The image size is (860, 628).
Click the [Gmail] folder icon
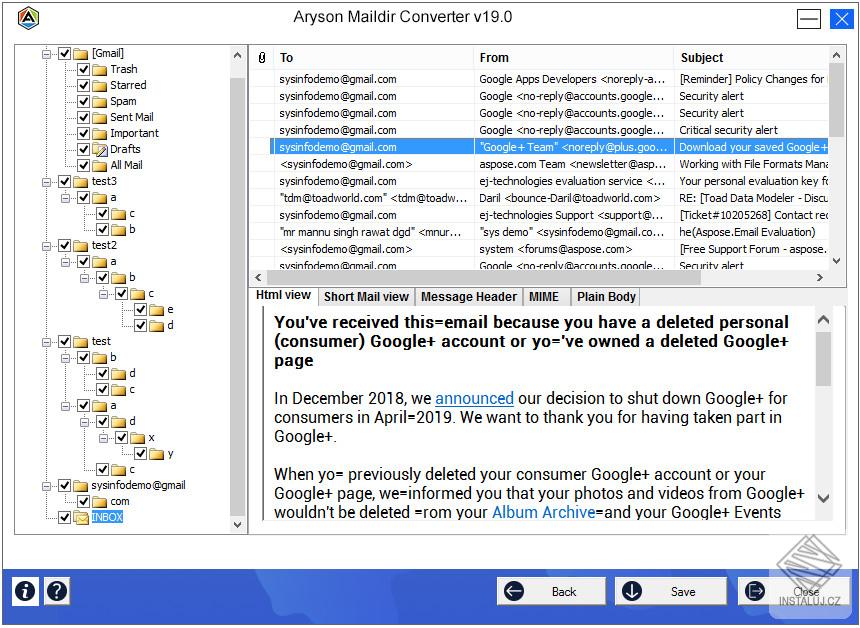point(81,54)
